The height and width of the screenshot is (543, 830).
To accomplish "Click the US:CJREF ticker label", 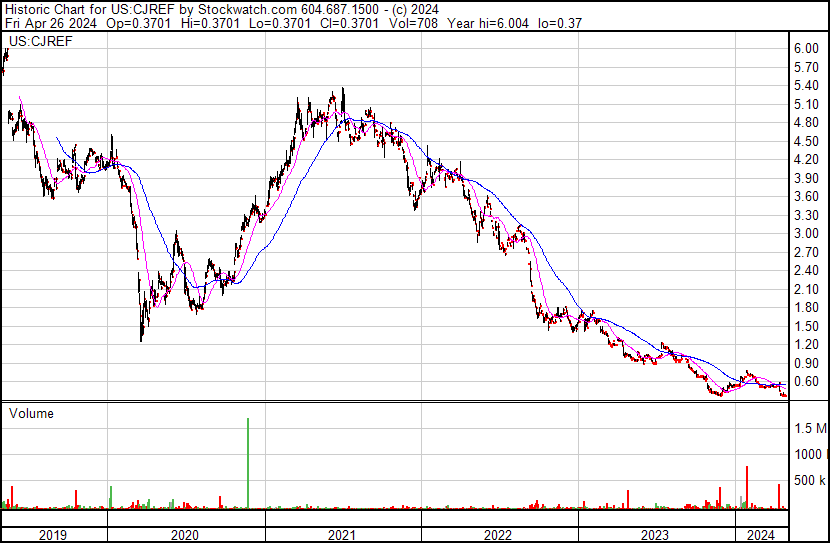I will (41, 41).
